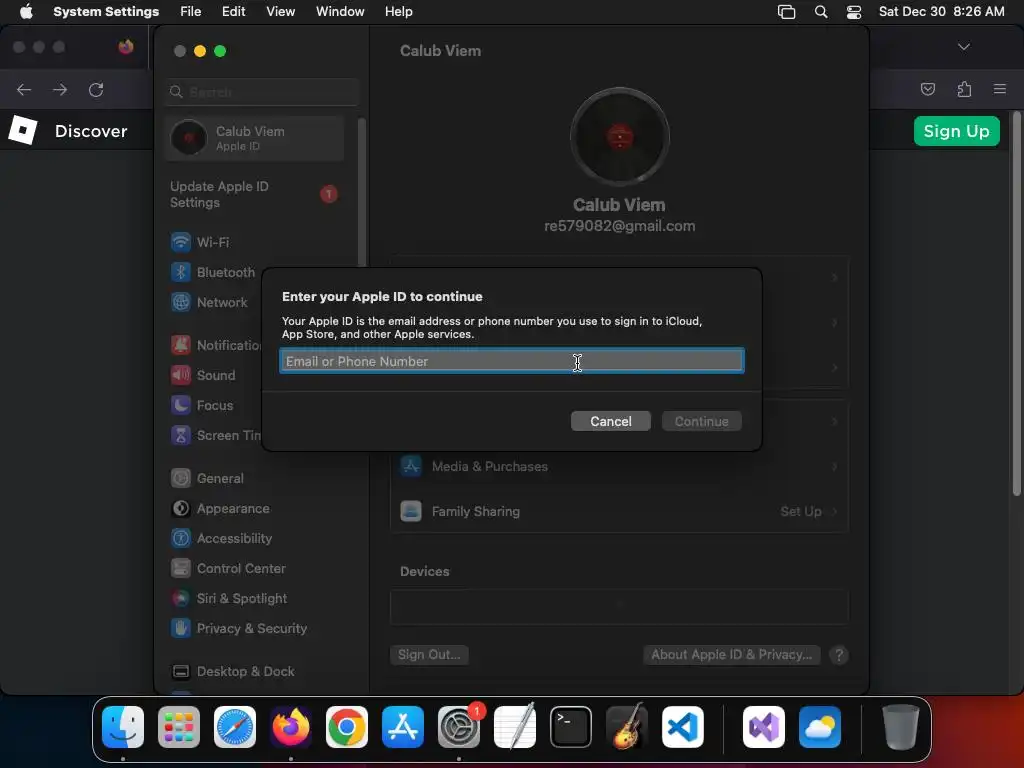Open Bluetooth settings in sidebar
The height and width of the screenshot is (768, 1024).
tap(226, 272)
